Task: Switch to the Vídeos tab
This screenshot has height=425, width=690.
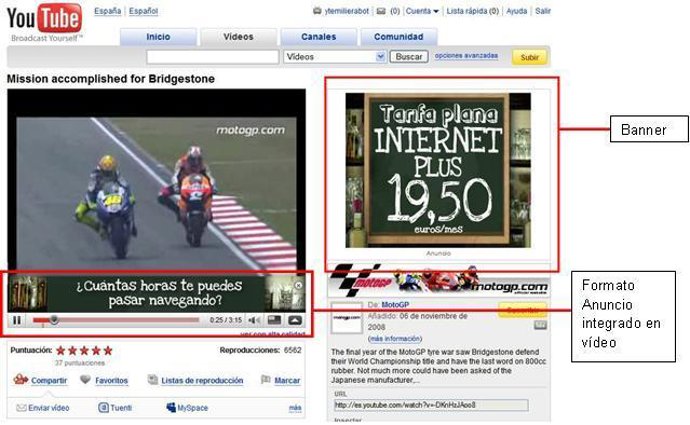Action: coord(239,37)
